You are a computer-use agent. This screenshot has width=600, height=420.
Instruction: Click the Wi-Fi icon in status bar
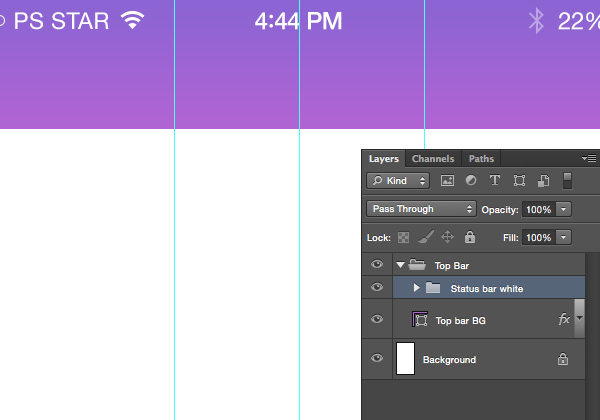coord(132,20)
